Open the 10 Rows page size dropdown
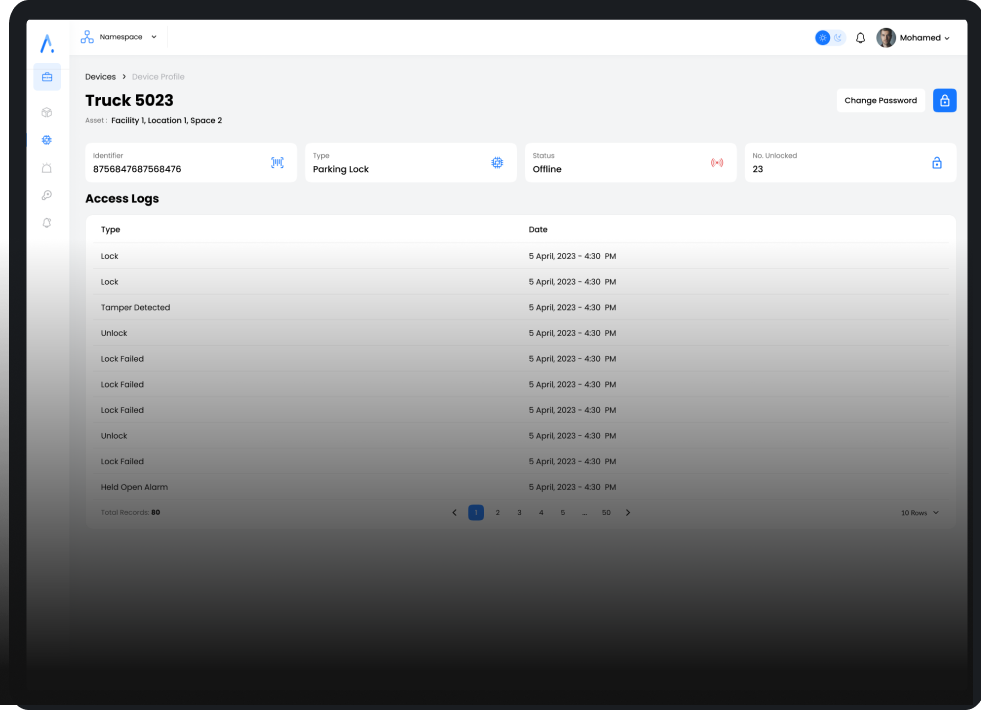Screen dimensions: 981x710 pos(920,512)
